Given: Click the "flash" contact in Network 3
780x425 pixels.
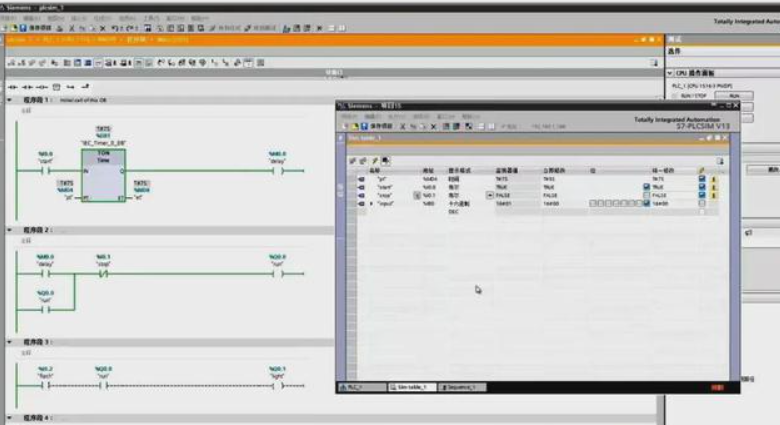Looking at the screenshot, I should 45,386.
